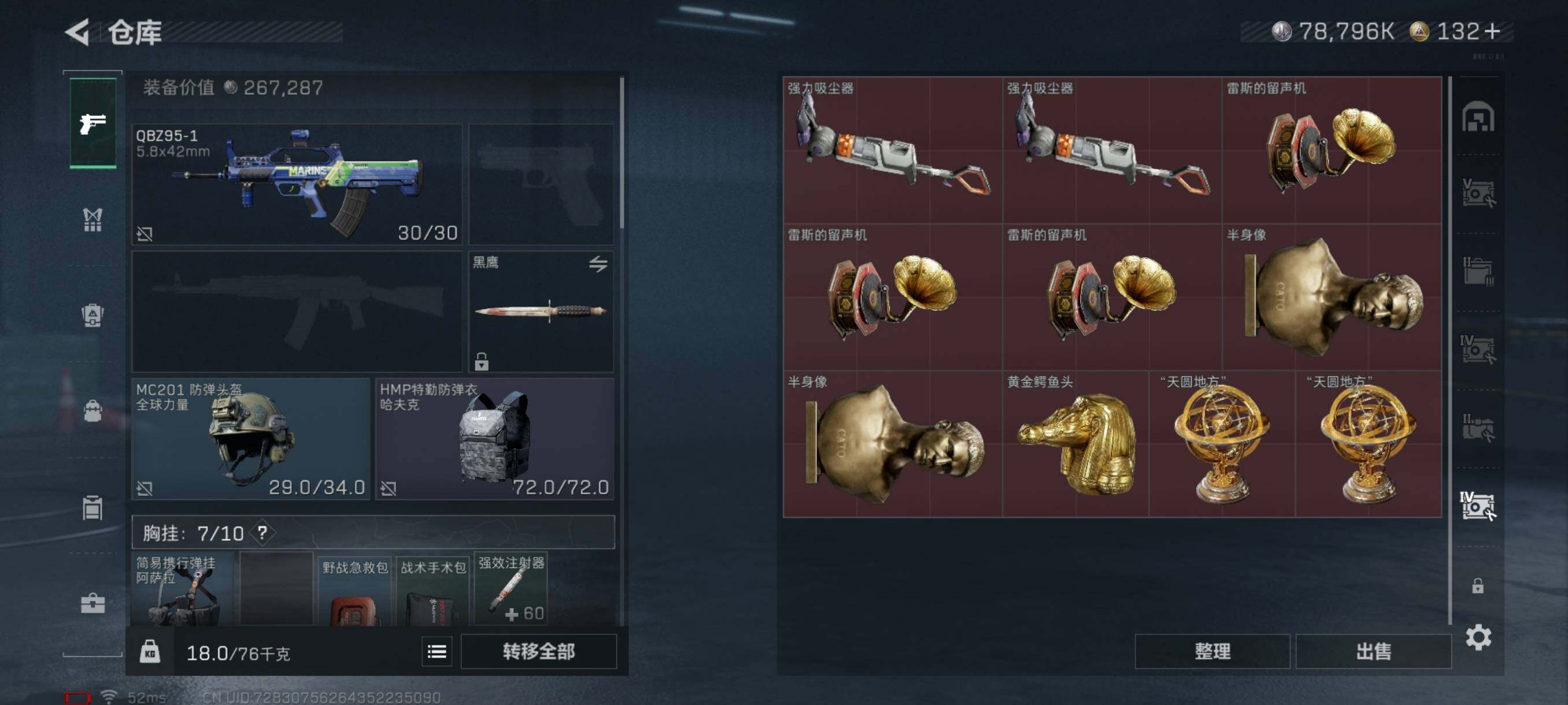Click the left equipment panel scrollbar
This screenshot has height=705, width=1568.
tap(622, 153)
